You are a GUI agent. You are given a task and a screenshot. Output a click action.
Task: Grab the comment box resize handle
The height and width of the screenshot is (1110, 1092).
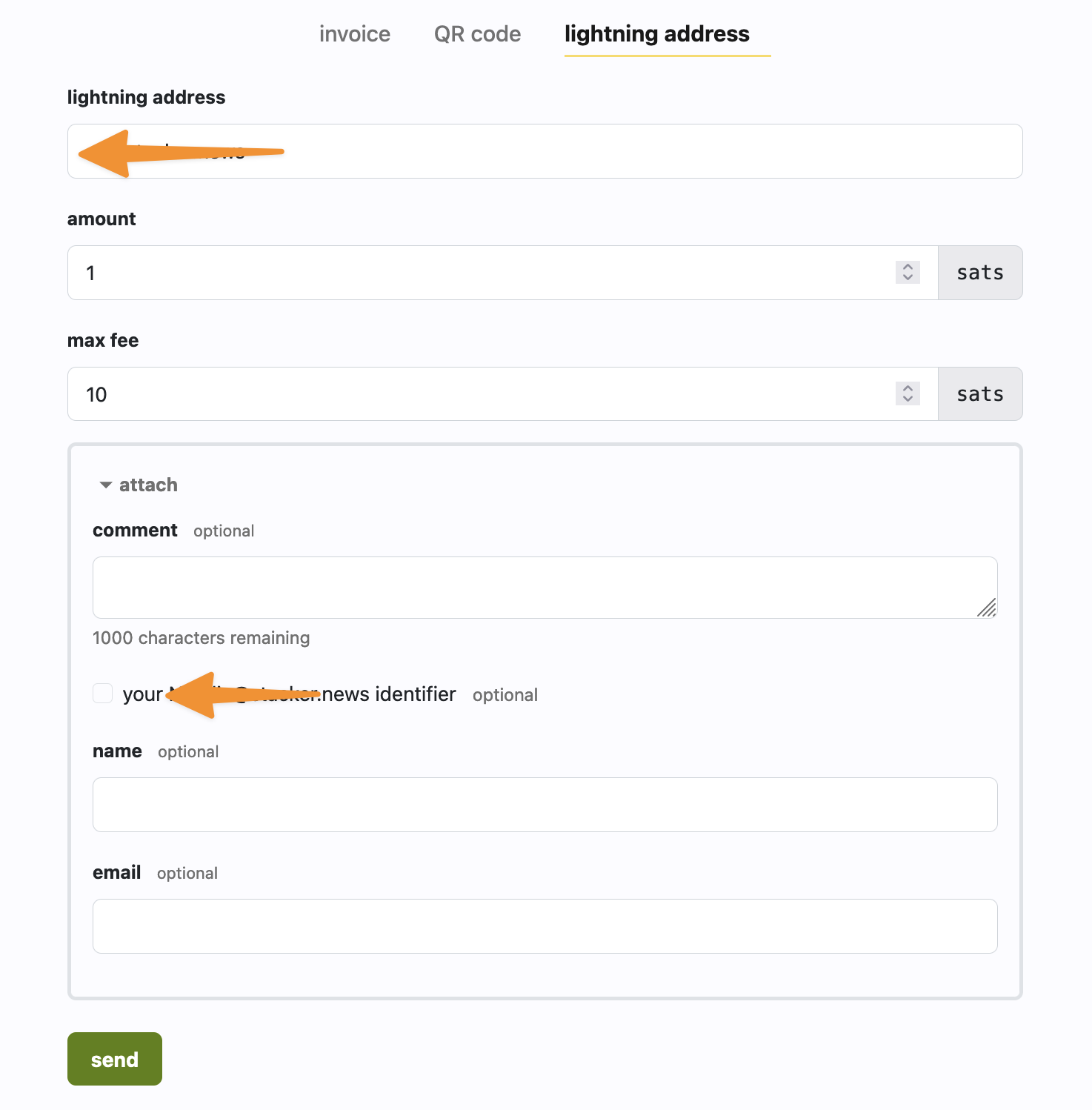987,608
